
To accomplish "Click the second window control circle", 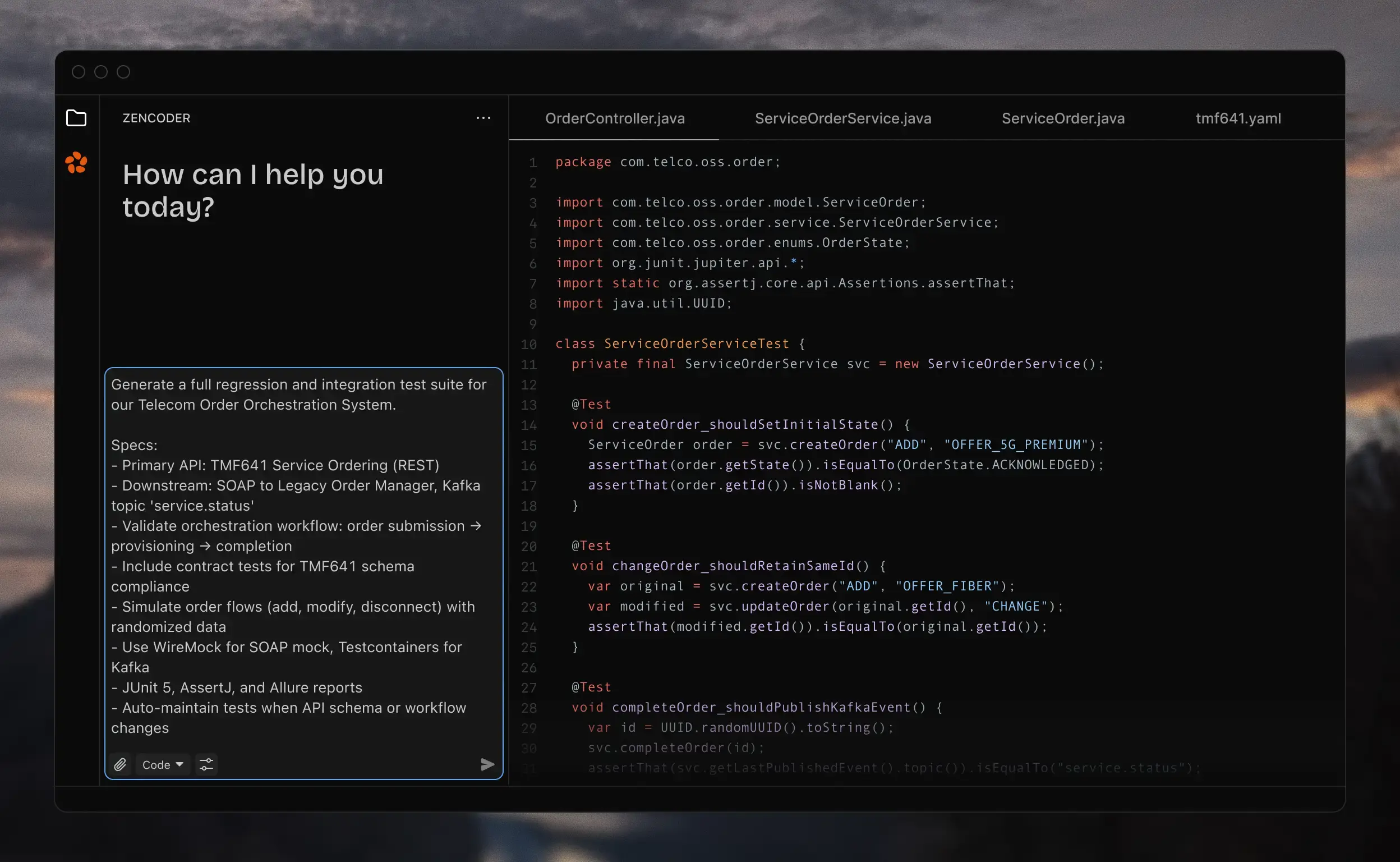I will pos(101,72).
